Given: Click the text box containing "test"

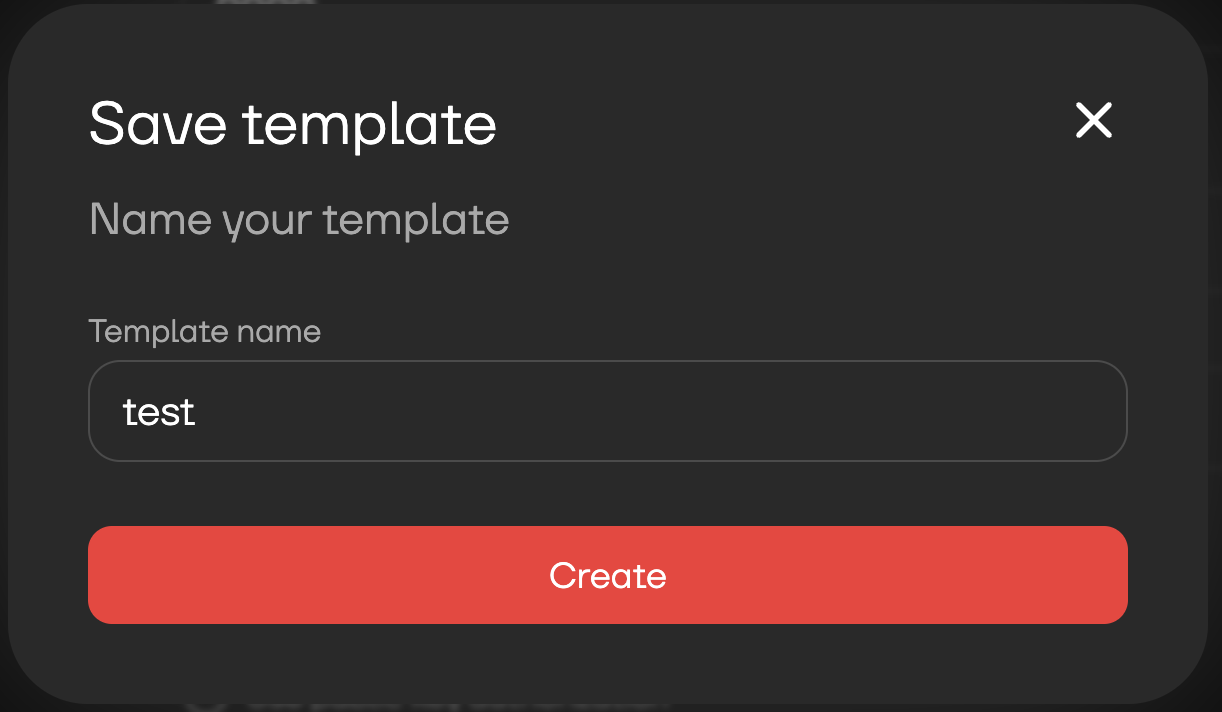Looking at the screenshot, I should (x=607, y=411).
